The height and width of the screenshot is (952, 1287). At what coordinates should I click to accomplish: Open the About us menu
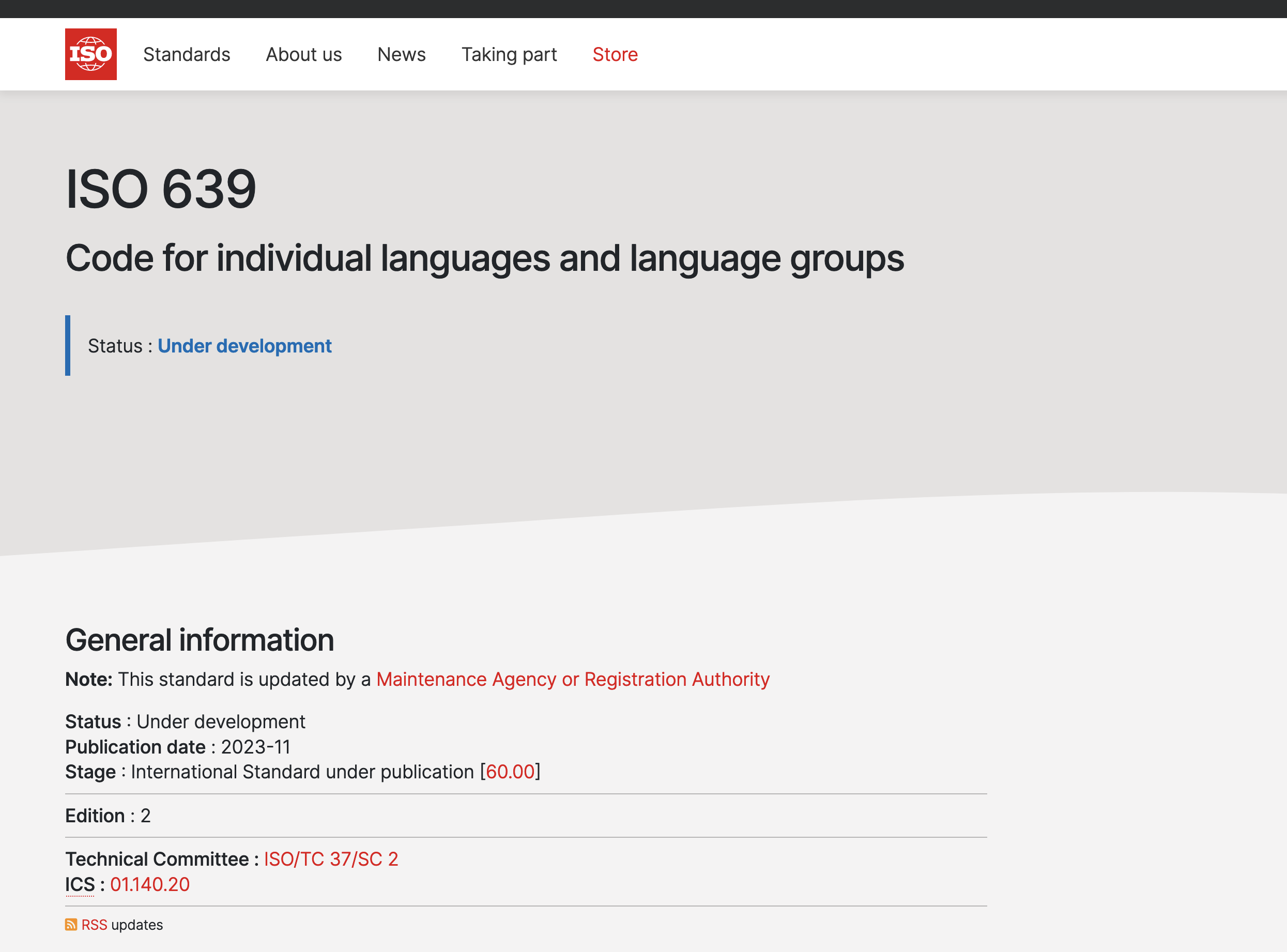(x=304, y=54)
